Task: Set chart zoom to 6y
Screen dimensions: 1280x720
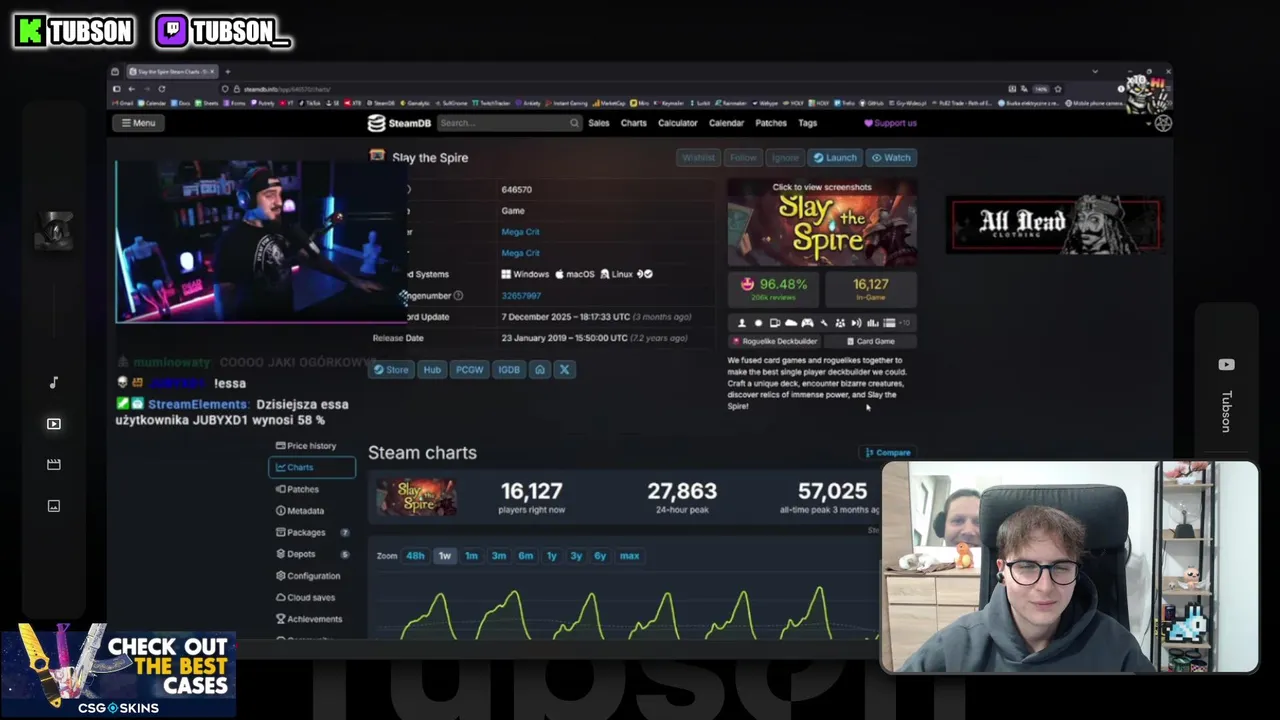Action: click(x=599, y=556)
